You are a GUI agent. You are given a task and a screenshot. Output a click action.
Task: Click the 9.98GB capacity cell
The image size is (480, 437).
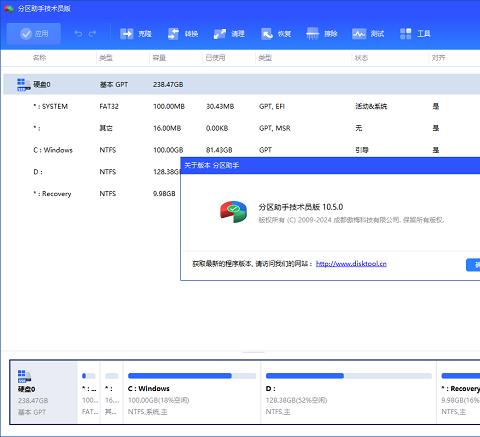coord(164,194)
